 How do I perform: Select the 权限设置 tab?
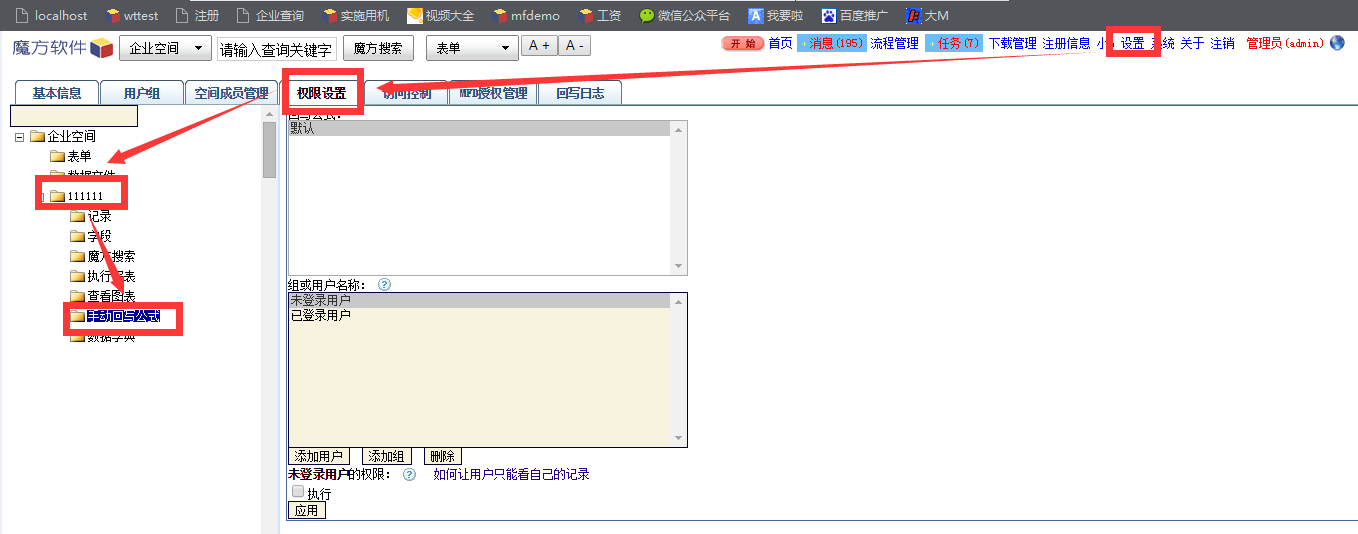click(321, 93)
